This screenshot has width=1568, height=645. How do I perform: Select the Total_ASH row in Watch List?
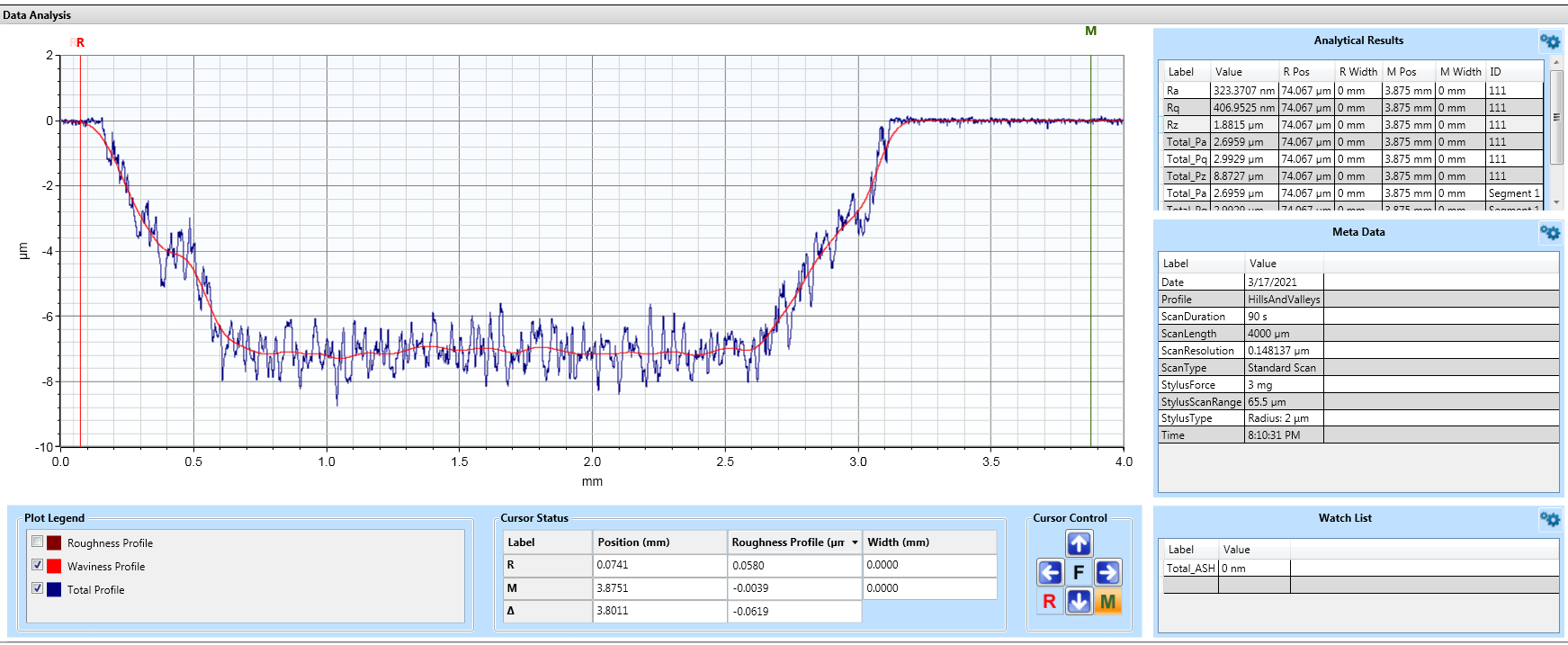(x=1190, y=569)
